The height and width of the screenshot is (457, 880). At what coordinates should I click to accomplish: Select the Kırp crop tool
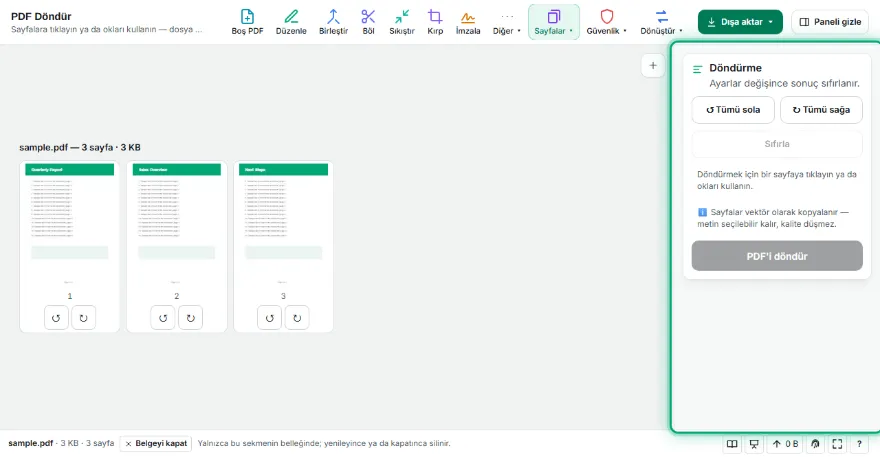[x=435, y=22]
